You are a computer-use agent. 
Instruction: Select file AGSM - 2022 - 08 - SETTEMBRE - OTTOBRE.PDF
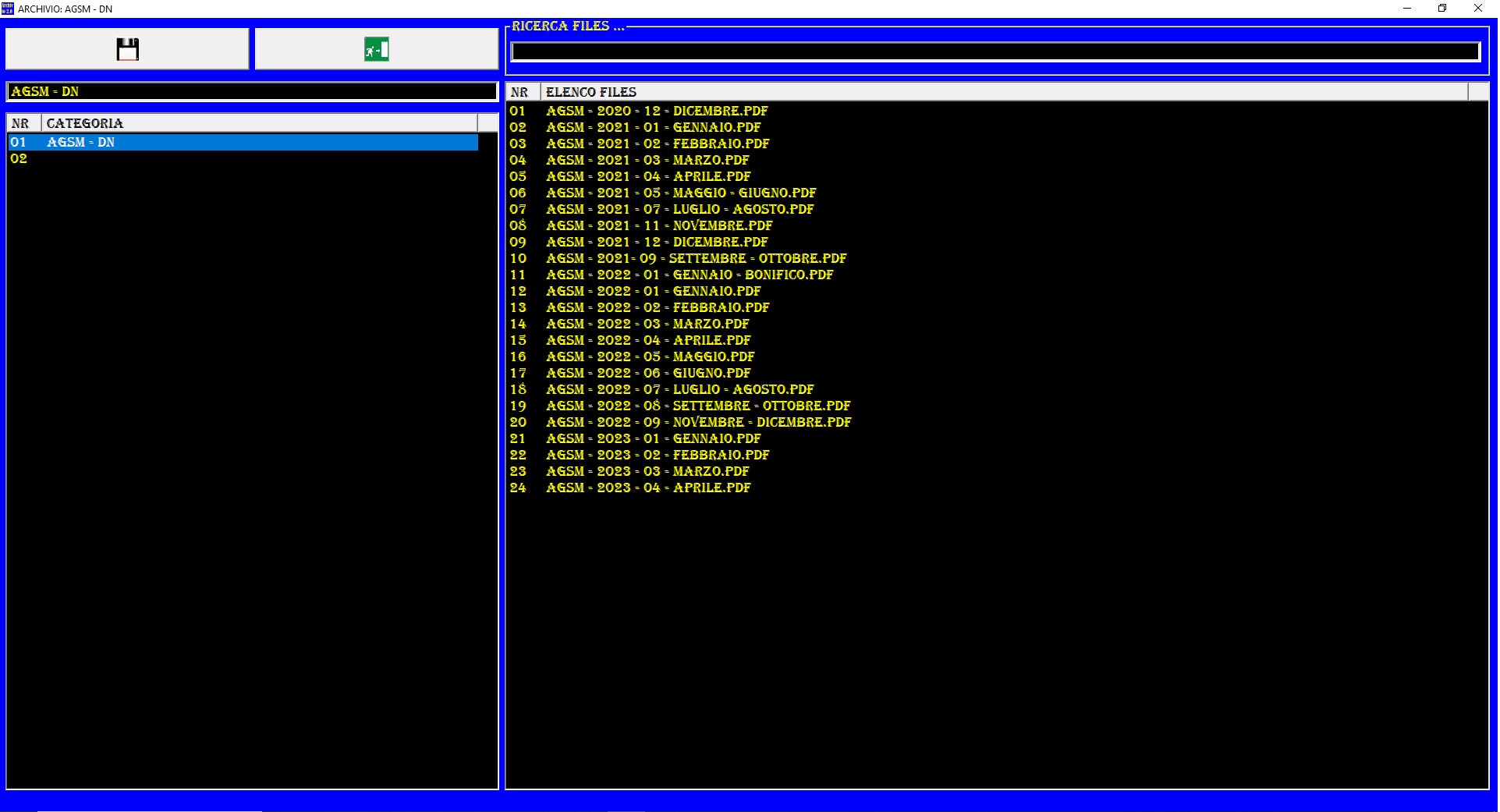(698, 406)
